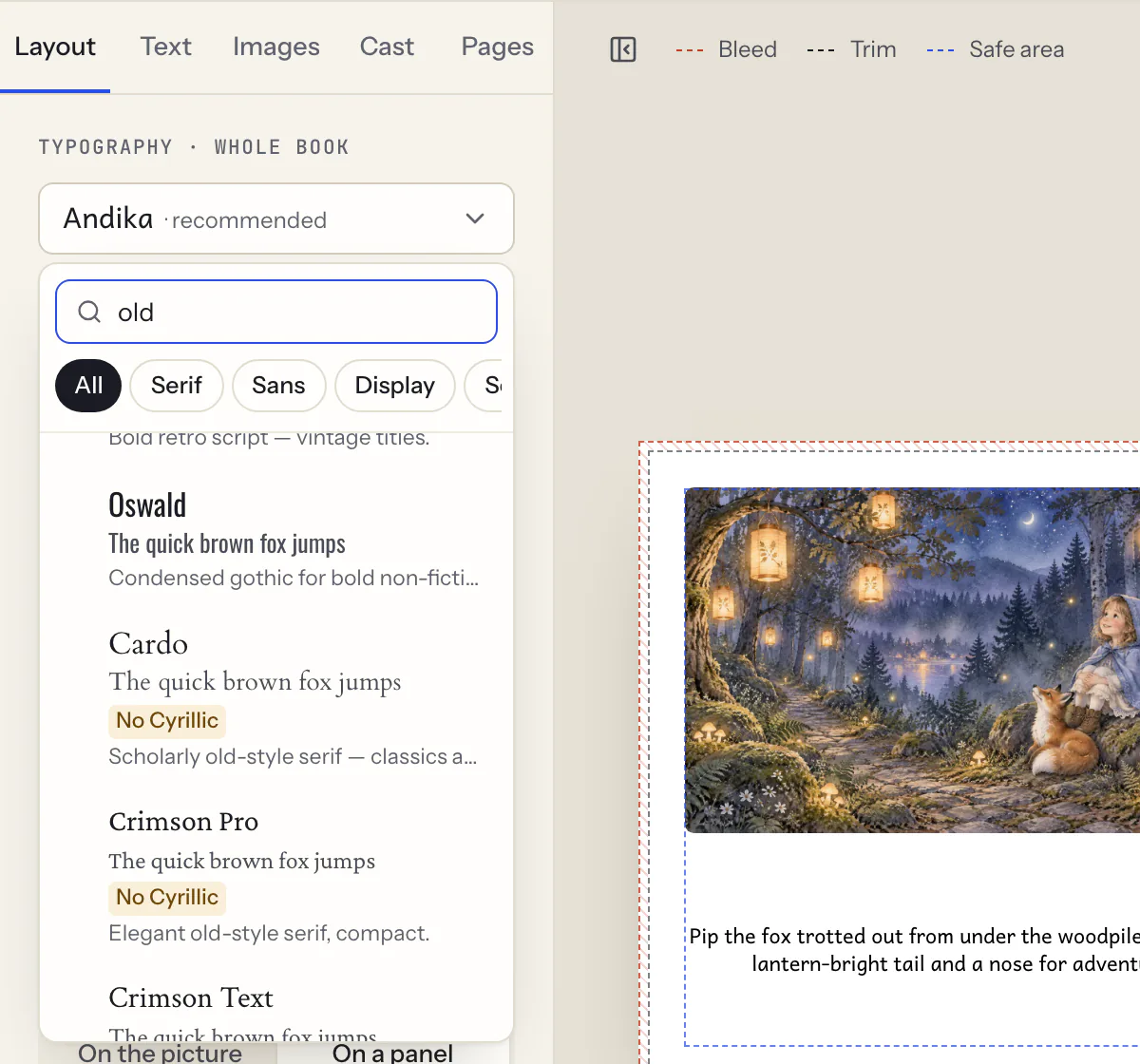Focus the font search field
1140x1064 pixels.
point(276,312)
